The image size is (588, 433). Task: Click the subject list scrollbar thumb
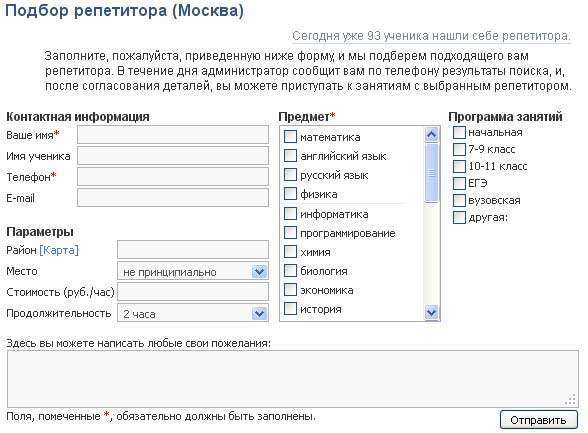click(x=432, y=173)
